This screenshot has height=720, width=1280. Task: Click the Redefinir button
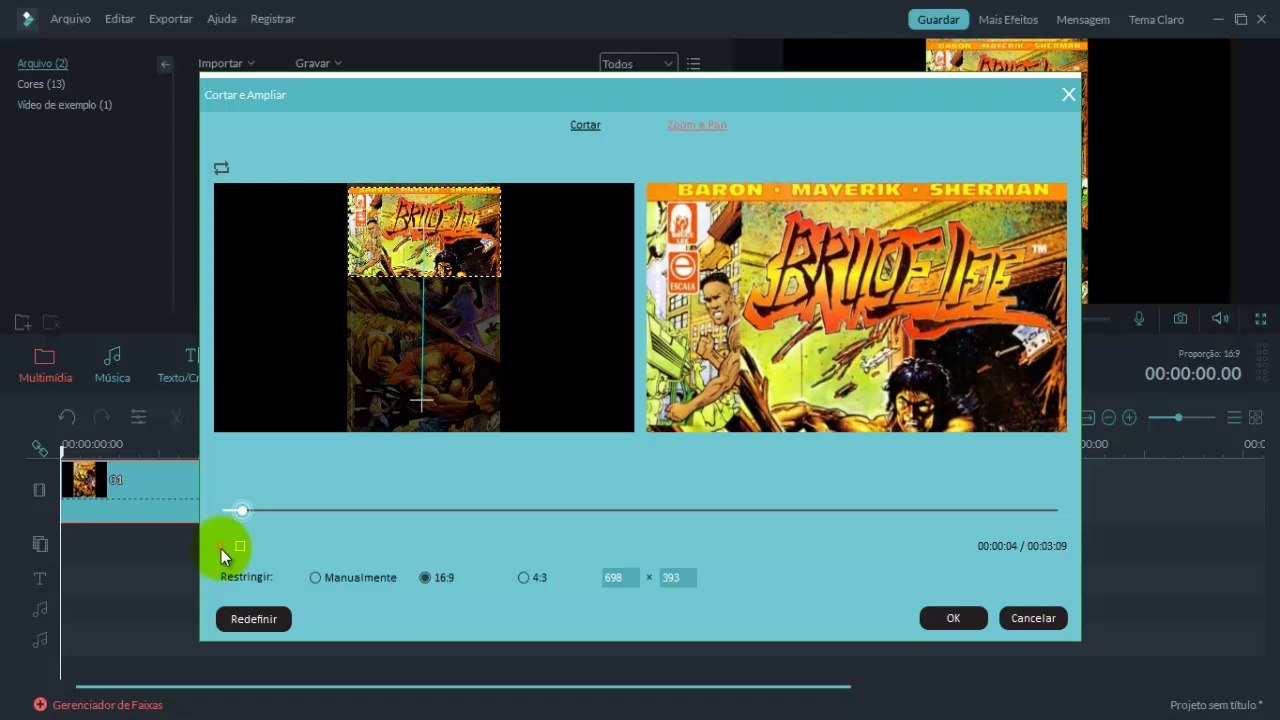click(254, 619)
